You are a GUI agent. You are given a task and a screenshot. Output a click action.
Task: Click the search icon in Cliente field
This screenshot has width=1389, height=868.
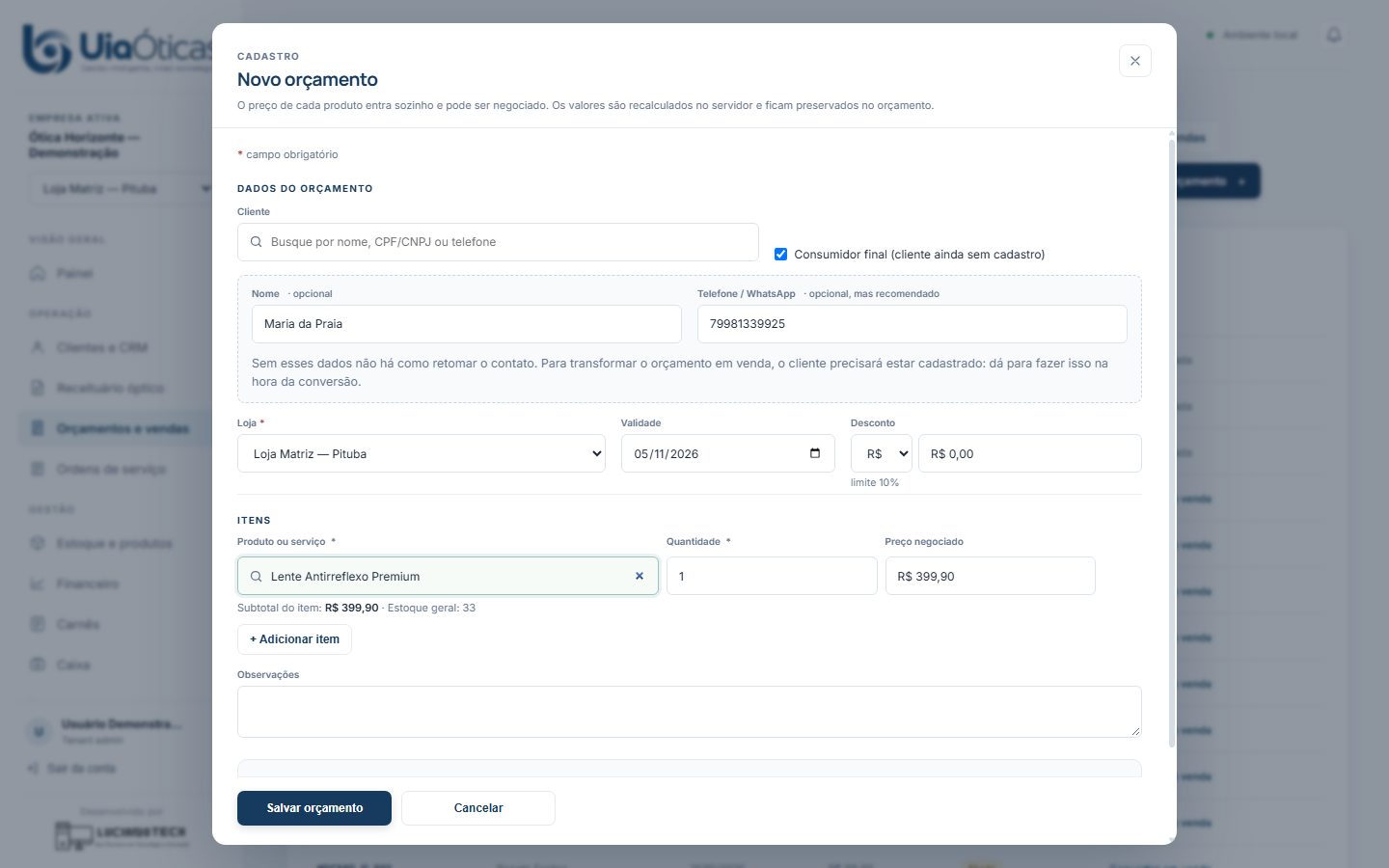click(x=257, y=242)
